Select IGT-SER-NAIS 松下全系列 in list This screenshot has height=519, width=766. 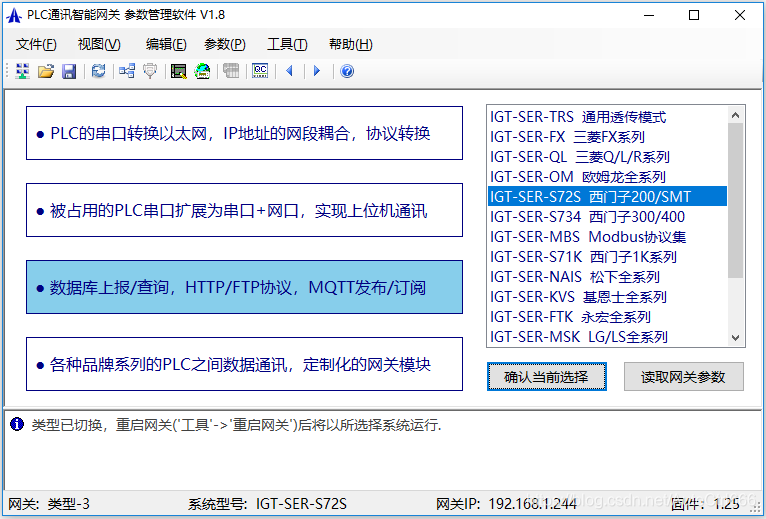(608, 277)
